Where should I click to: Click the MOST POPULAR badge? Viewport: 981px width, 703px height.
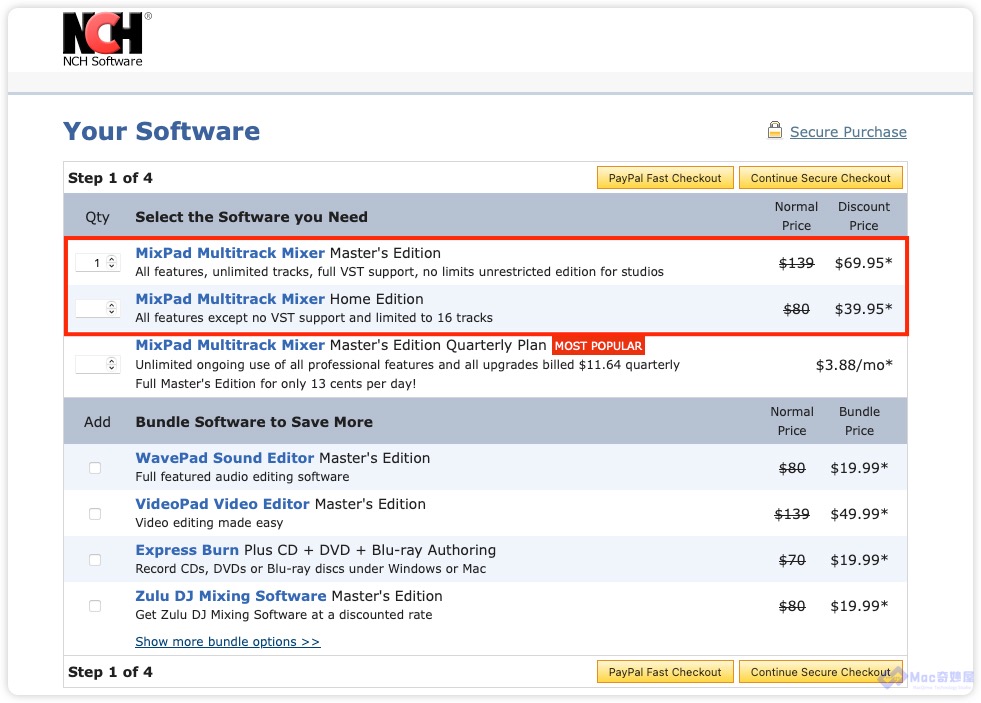coord(598,346)
